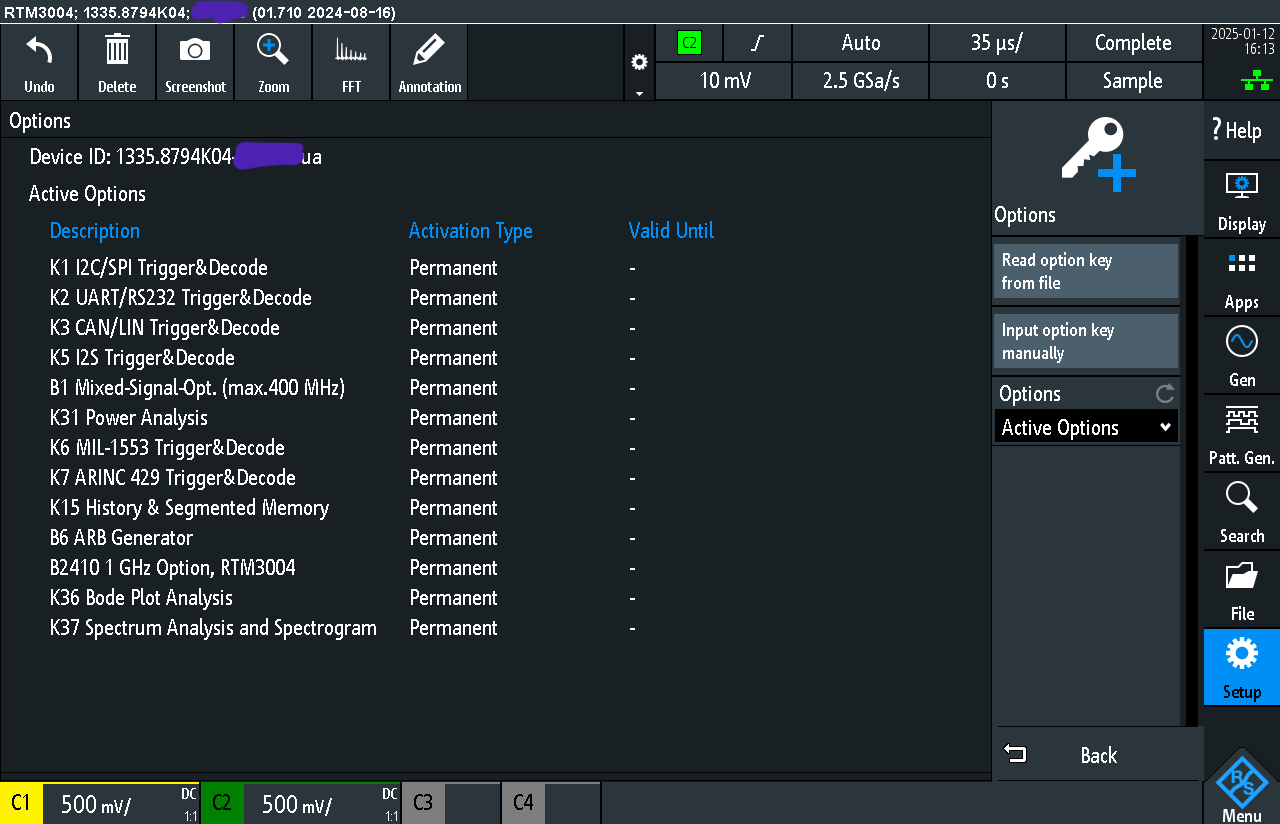Image resolution: width=1280 pixels, height=824 pixels.
Task: Expand the settings gear dropdown arrow
Action: pos(639,93)
